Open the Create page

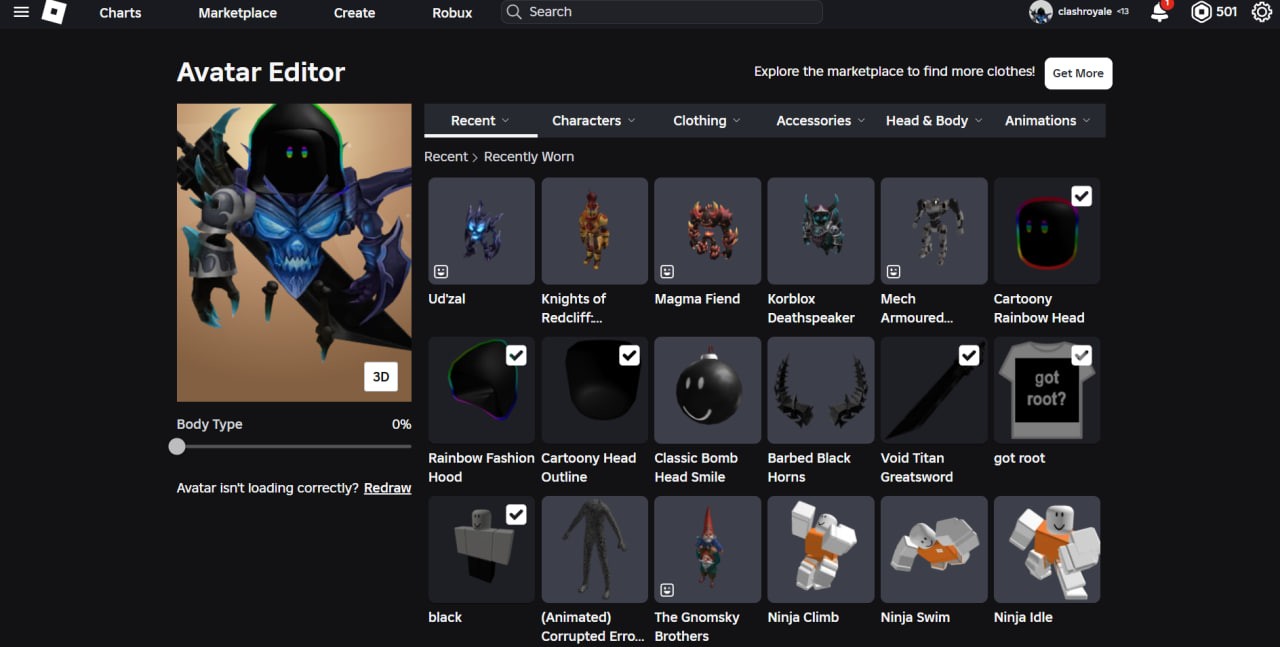pyautogui.click(x=354, y=13)
